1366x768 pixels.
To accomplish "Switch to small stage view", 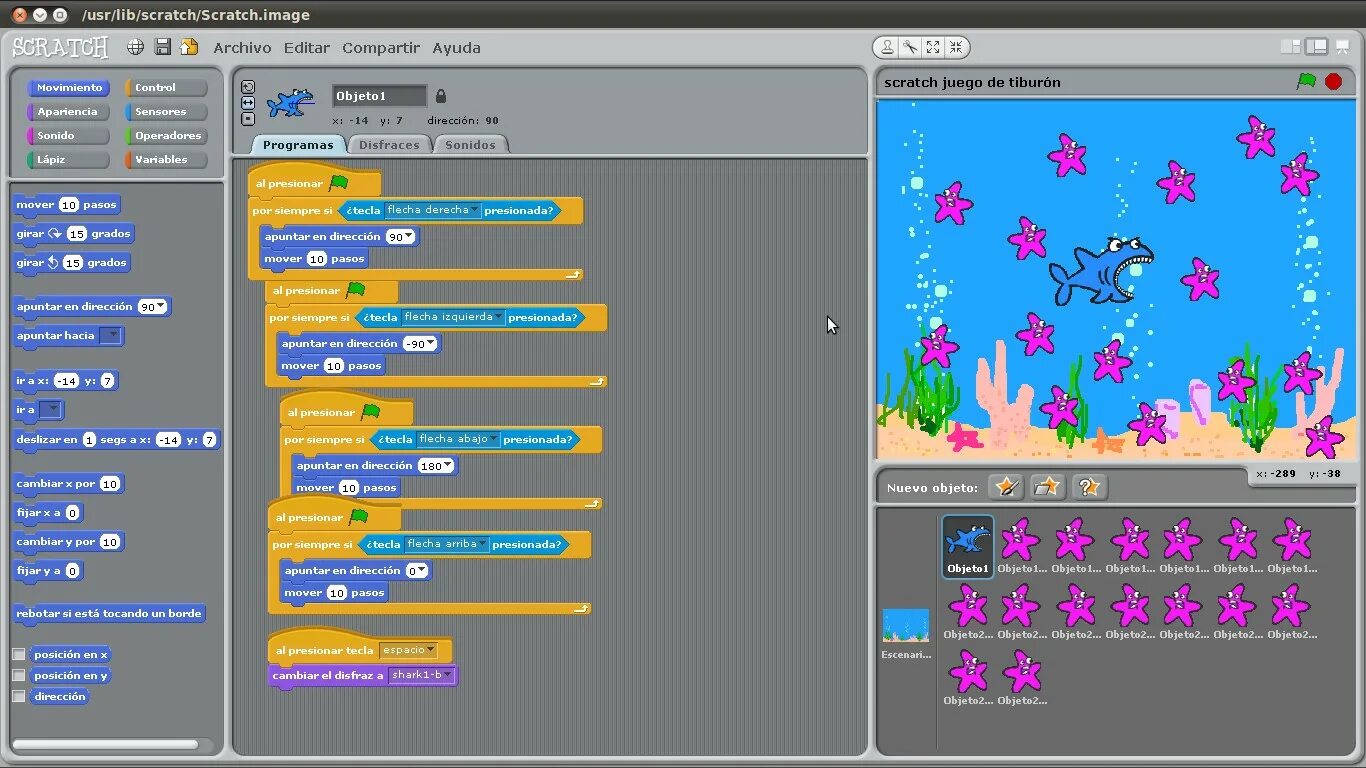I will (x=1290, y=47).
